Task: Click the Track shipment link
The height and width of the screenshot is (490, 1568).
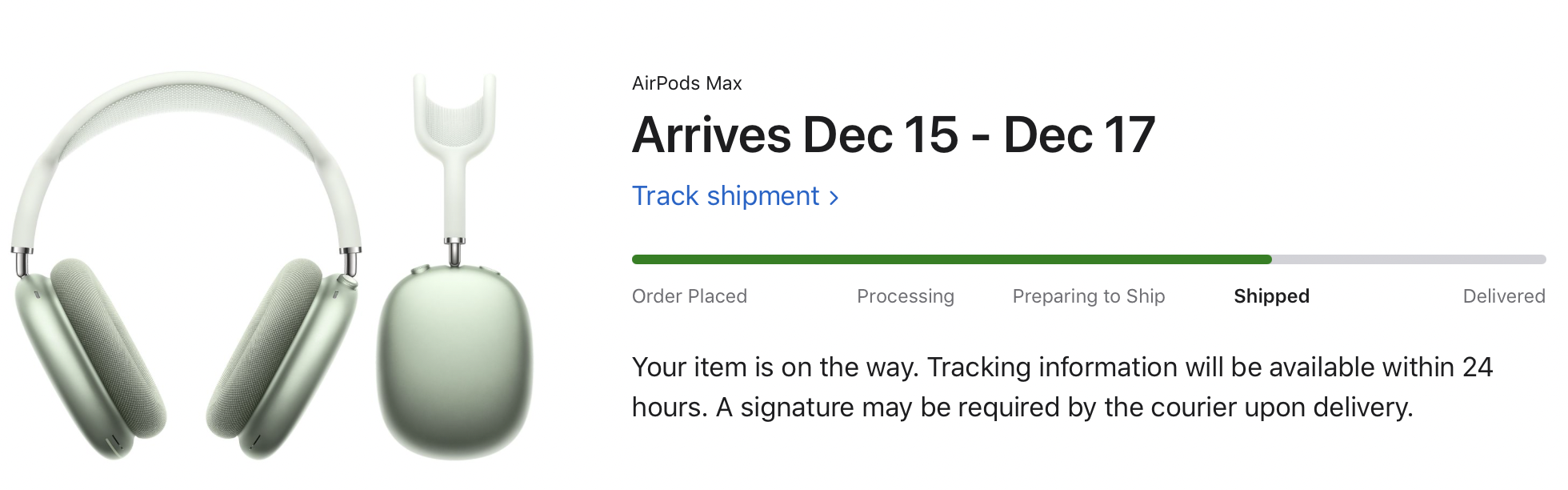Action: (x=726, y=196)
